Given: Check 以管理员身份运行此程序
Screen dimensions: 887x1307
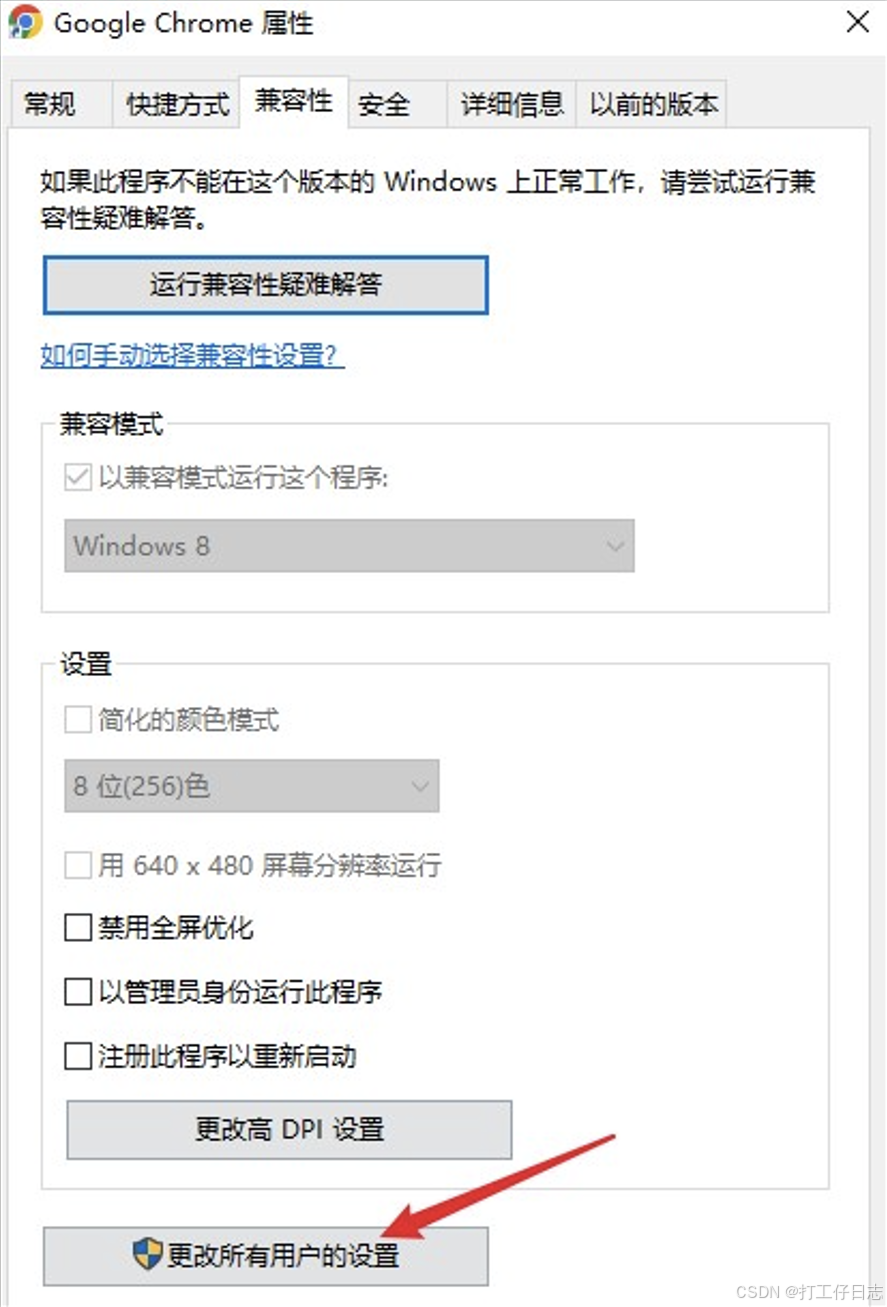Looking at the screenshot, I should point(77,991).
